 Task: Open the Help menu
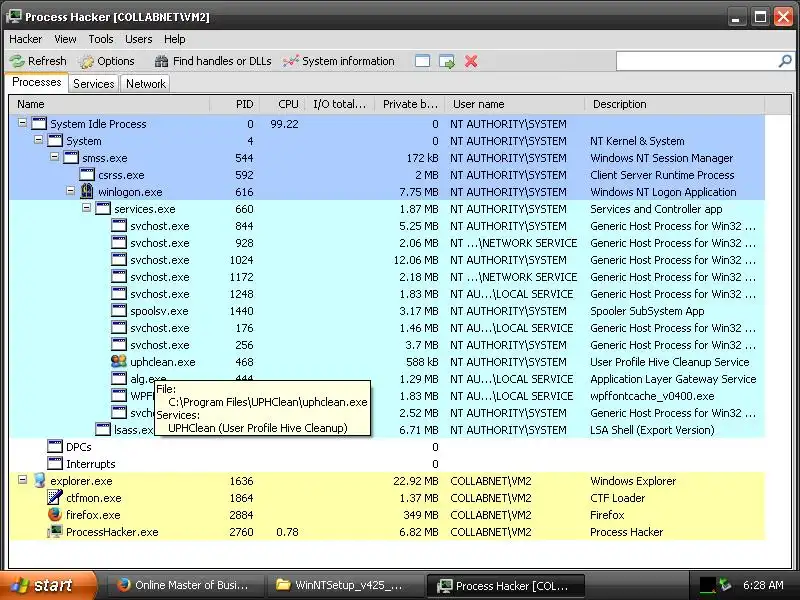click(174, 39)
